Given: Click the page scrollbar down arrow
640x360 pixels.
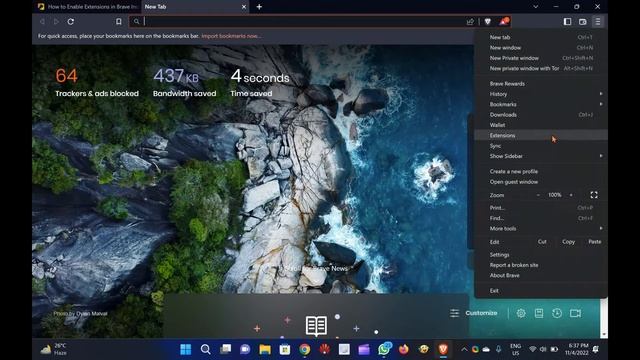Looking at the screenshot, I should 604,335.
